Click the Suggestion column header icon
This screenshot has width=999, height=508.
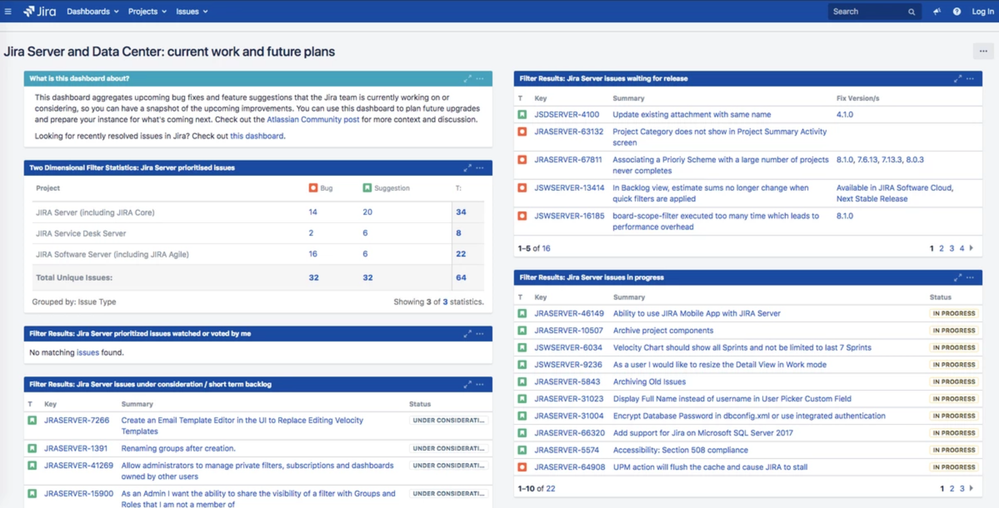tap(367, 188)
